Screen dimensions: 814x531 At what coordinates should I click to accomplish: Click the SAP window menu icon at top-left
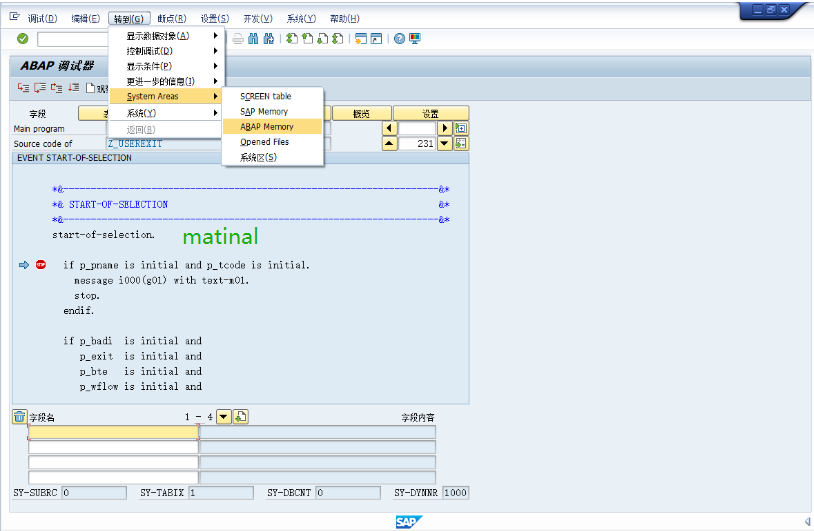(x=15, y=17)
